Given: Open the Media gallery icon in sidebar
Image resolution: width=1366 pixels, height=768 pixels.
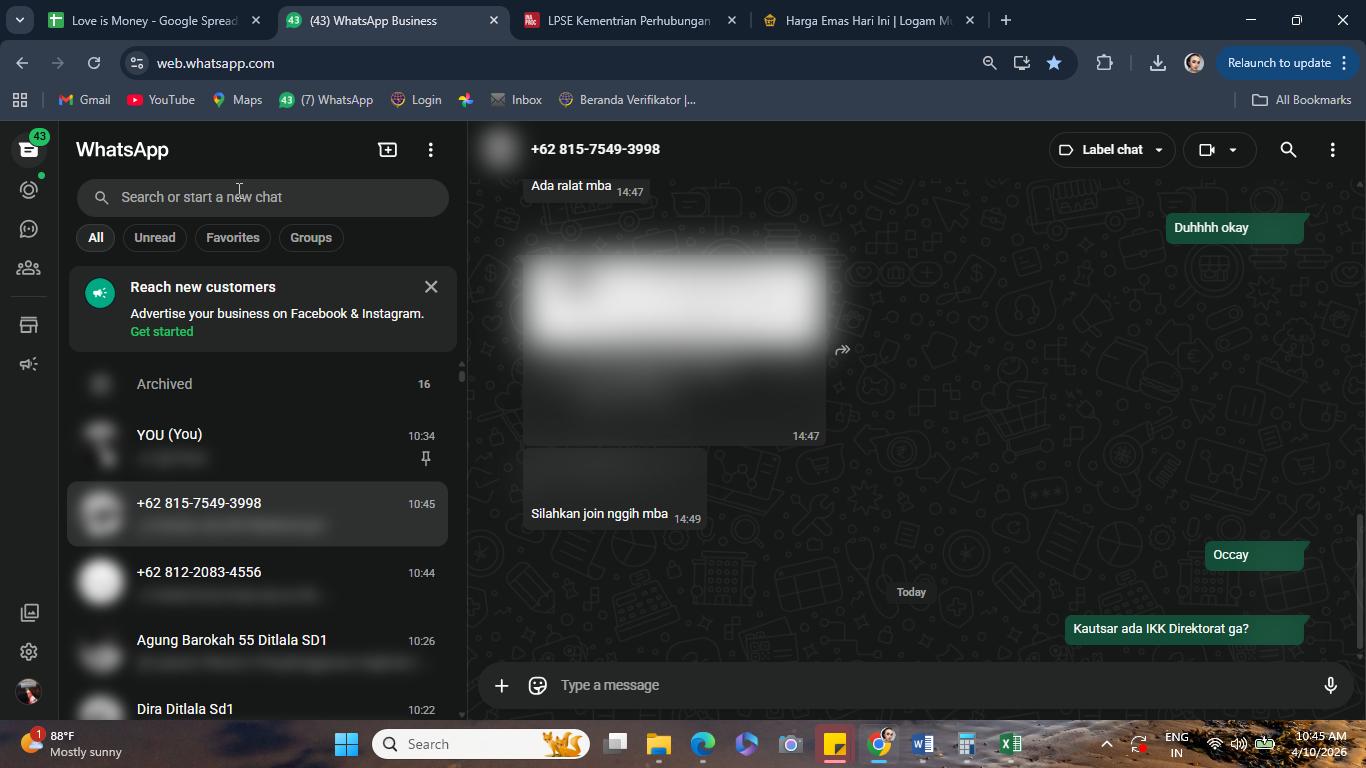Looking at the screenshot, I should [x=29, y=612].
